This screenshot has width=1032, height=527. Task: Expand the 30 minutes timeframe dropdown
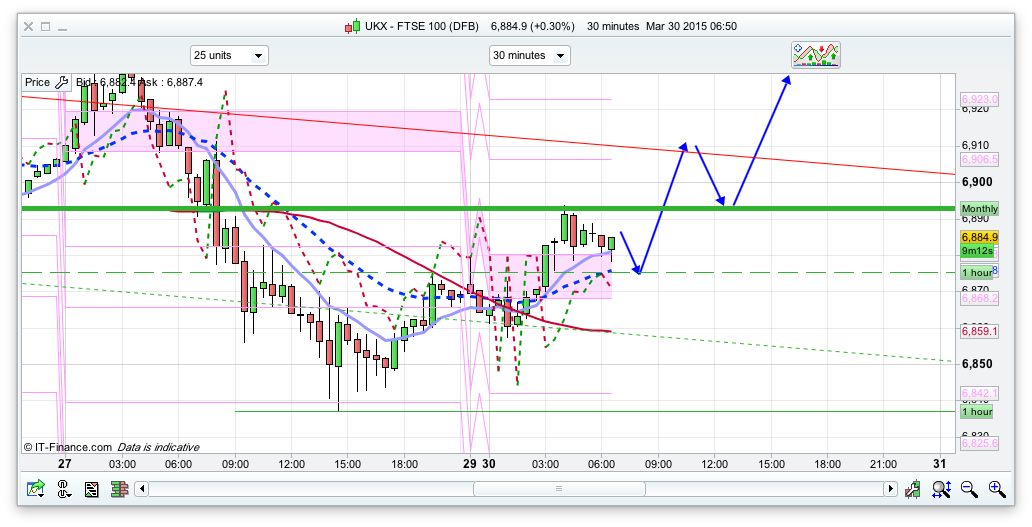coord(529,56)
